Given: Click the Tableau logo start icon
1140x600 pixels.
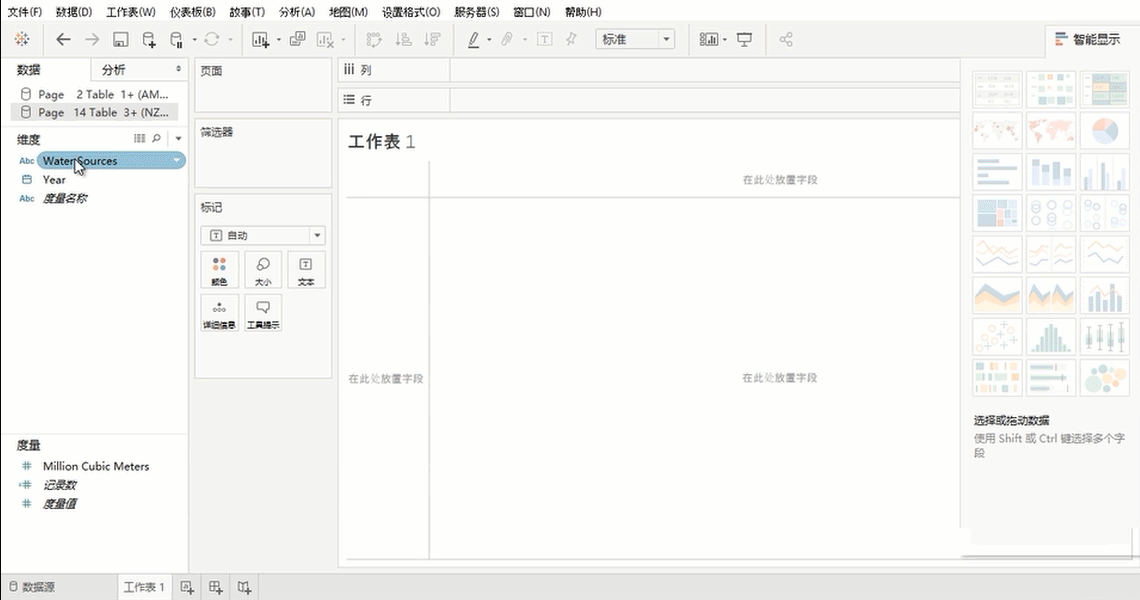Looking at the screenshot, I should 22,40.
